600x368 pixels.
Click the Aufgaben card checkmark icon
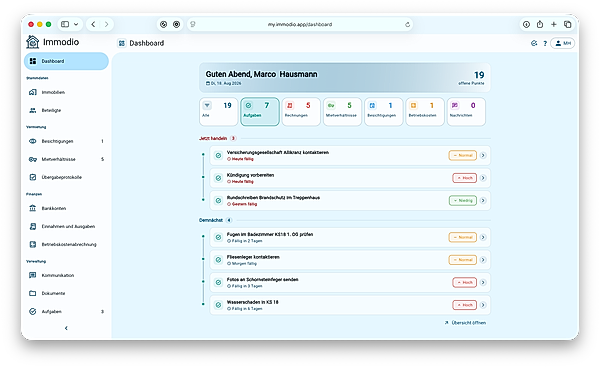pyautogui.click(x=248, y=105)
